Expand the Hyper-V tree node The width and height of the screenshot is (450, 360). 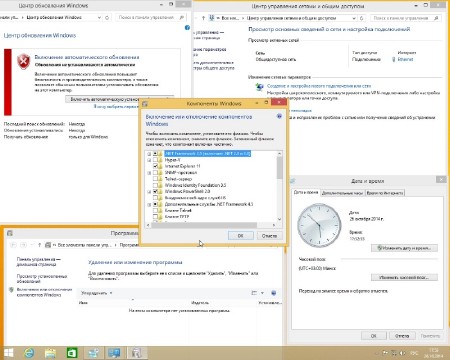point(149,160)
